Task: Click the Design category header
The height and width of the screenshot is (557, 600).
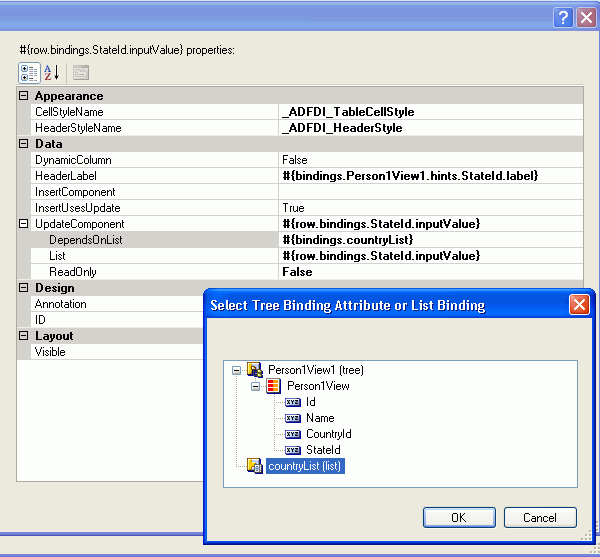Action: 110,288
